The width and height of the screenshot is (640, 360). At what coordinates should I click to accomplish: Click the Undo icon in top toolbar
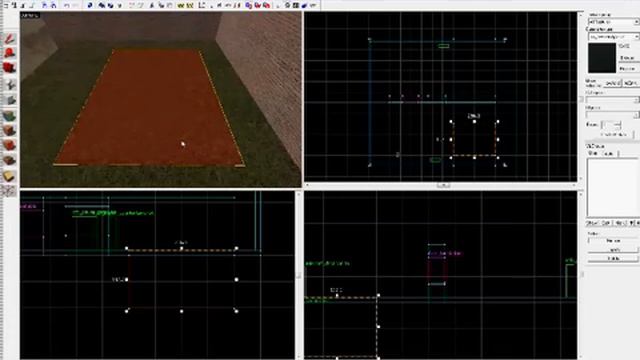(x=67, y=5)
